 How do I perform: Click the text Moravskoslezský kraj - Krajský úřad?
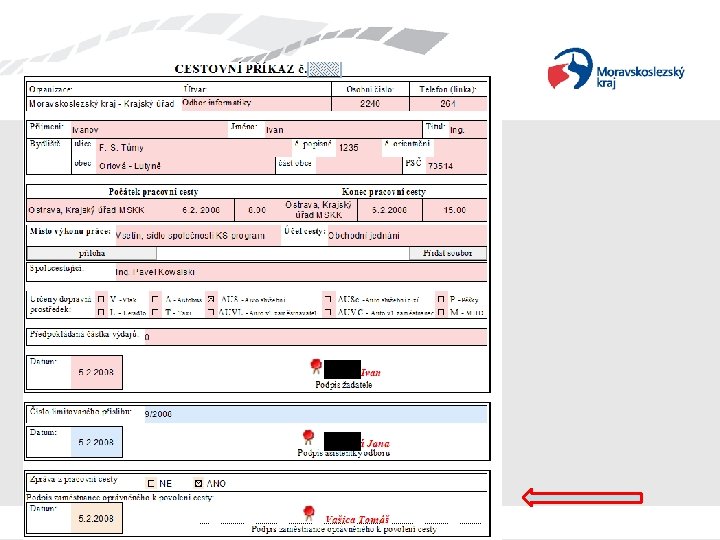[101, 104]
